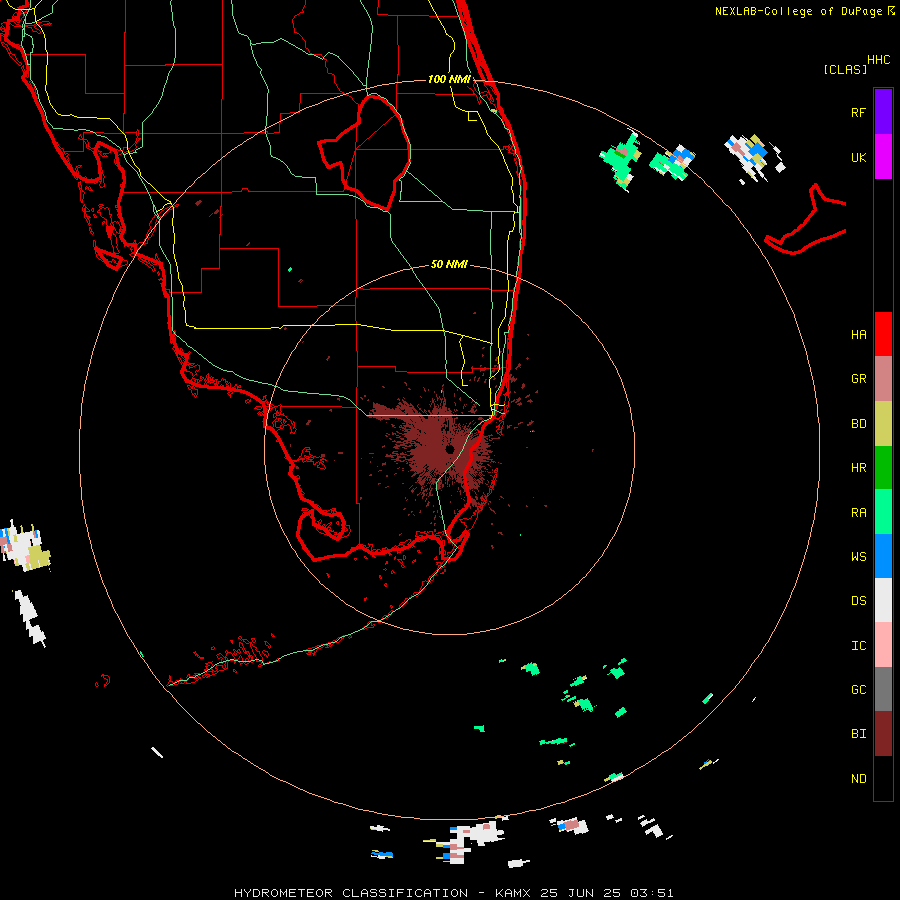
Task: Click the black radar site dot
Action: [x=449, y=449]
